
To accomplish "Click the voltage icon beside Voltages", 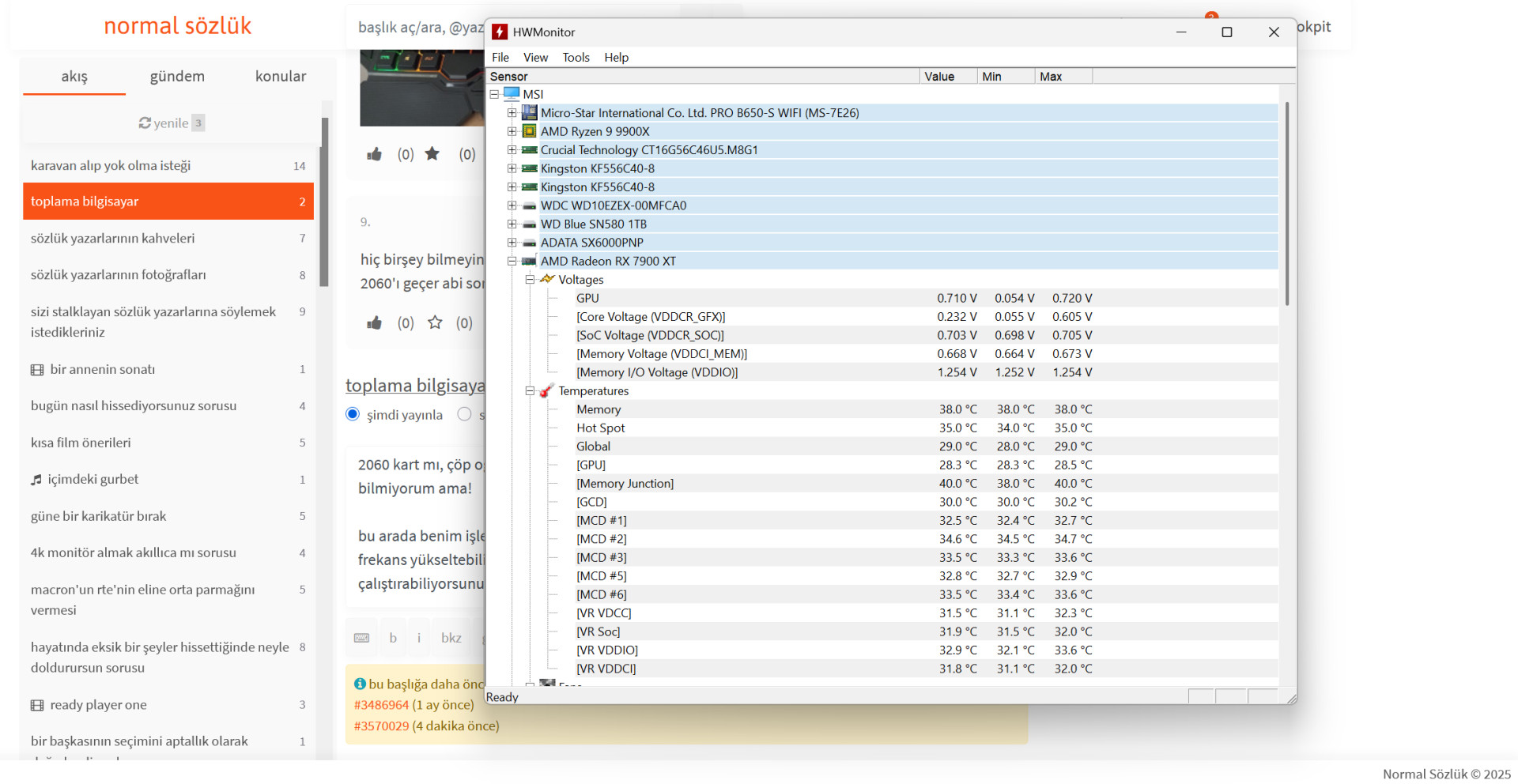I will tap(546, 280).
